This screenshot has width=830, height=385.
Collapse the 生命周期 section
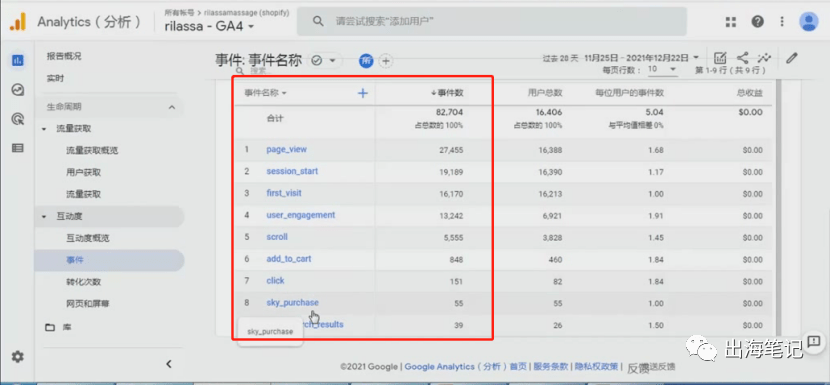click(x=172, y=107)
